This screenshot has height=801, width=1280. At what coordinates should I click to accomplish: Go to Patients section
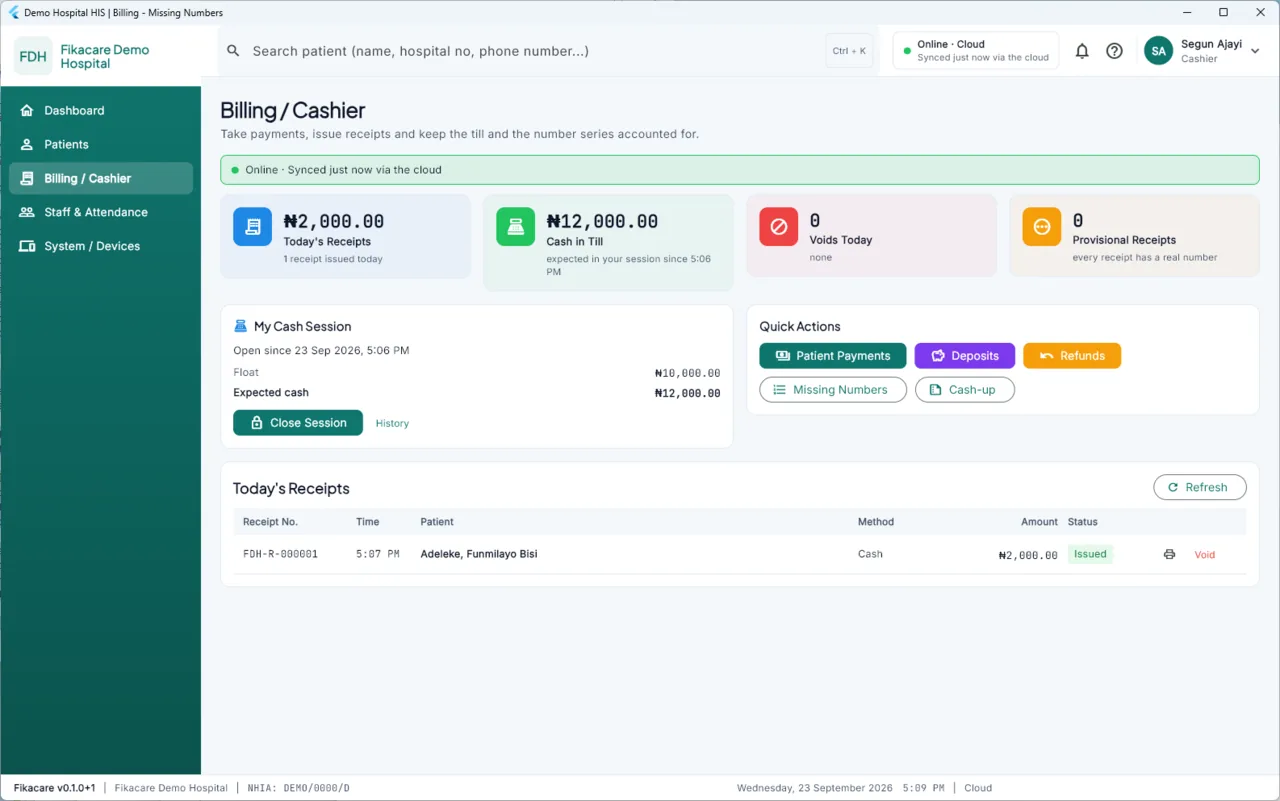(x=101, y=144)
